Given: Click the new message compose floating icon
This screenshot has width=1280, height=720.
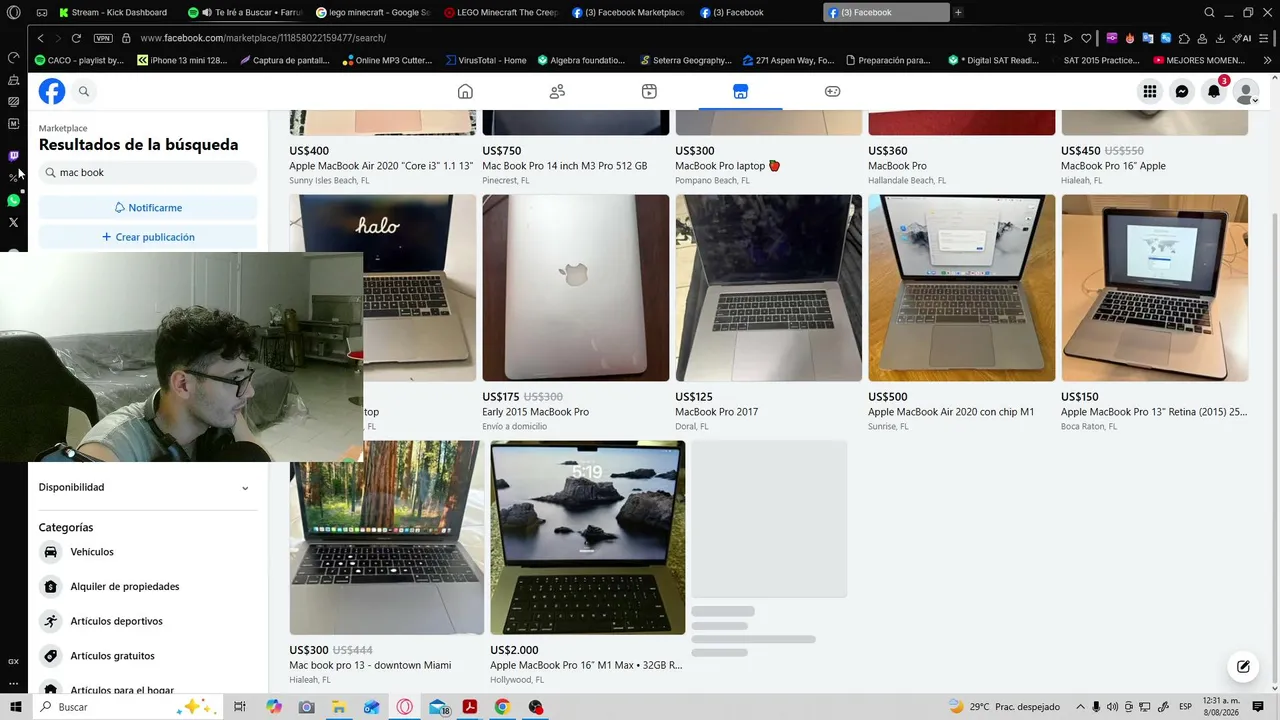Looking at the screenshot, I should [x=1243, y=666].
